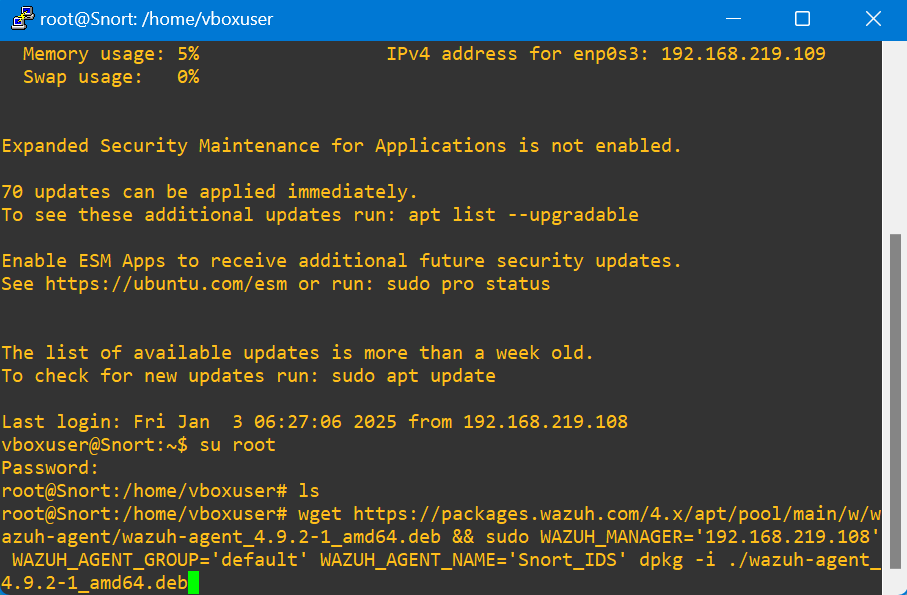The image size is (907, 595).
Task: Click the scrollbar track above the thumb
Action: click(894, 138)
